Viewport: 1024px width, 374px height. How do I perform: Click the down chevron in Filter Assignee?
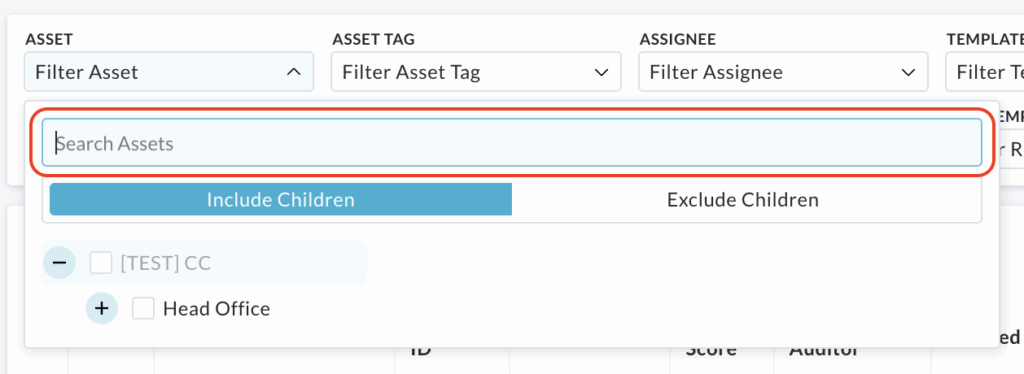pos(908,72)
